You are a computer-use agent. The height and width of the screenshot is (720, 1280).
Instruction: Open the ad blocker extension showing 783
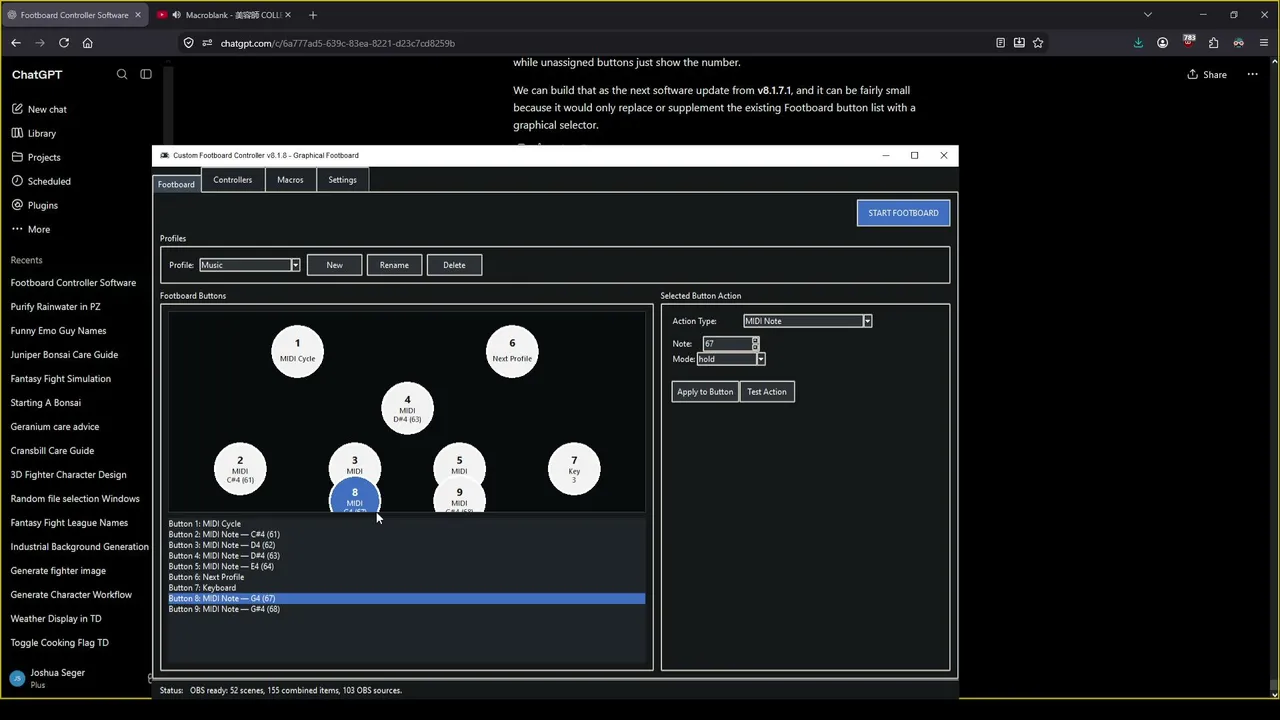(1188, 42)
